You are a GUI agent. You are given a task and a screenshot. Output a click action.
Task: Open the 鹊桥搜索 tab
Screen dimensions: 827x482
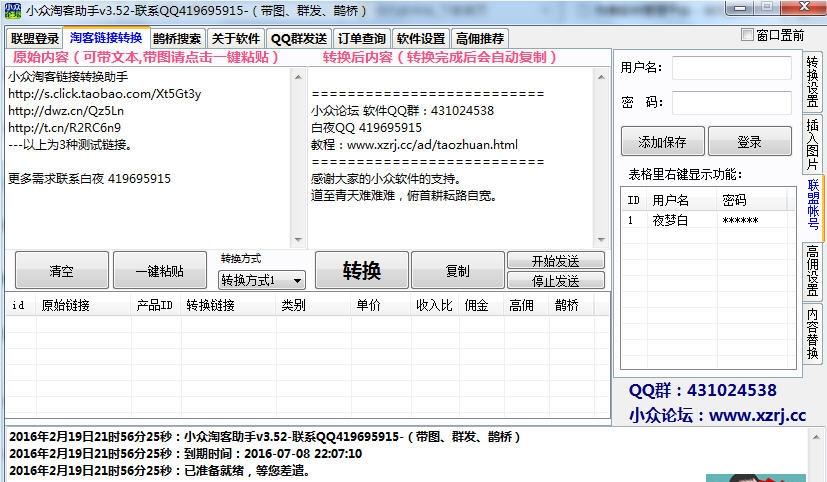tap(177, 38)
